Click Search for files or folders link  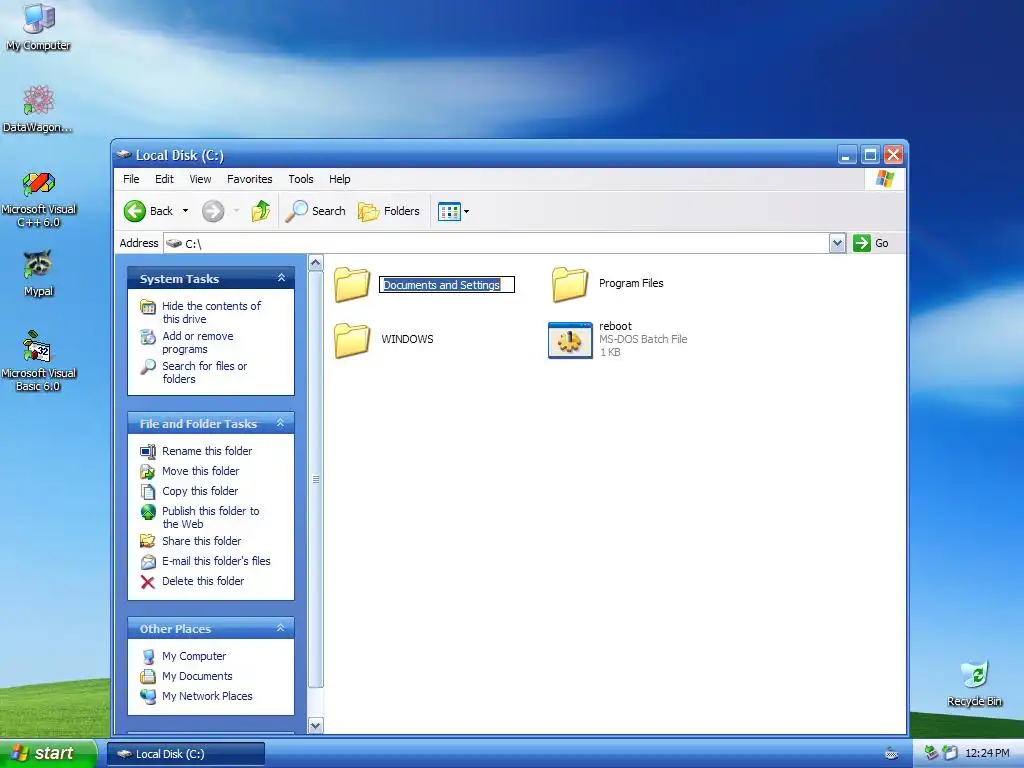coord(204,372)
